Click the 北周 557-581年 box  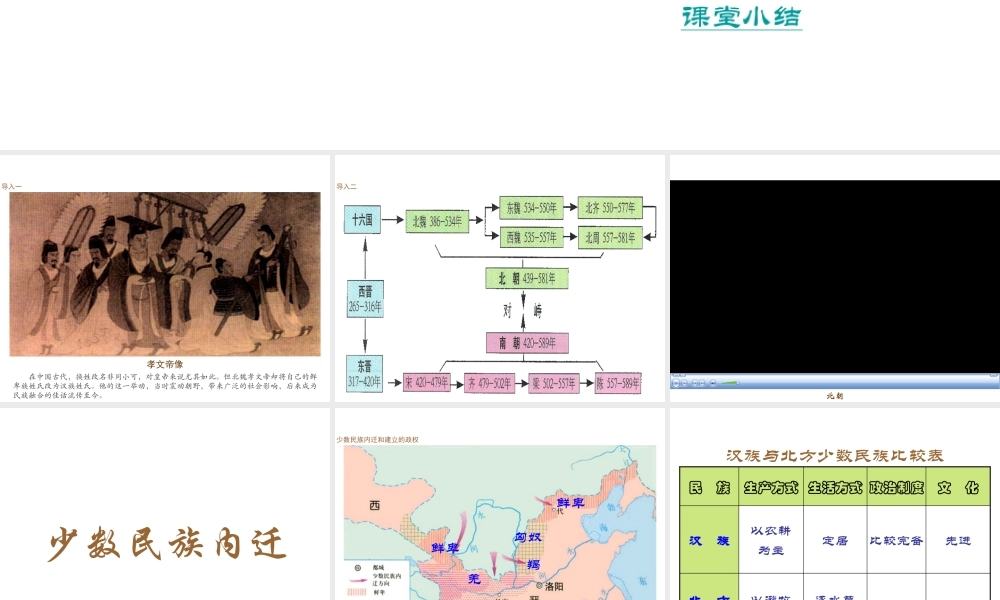[610, 238]
